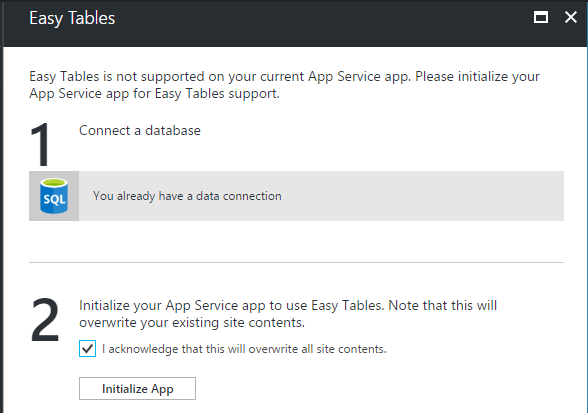The image size is (588, 413).
Task: Click the Easy Tables blade title
Action: [72, 18]
